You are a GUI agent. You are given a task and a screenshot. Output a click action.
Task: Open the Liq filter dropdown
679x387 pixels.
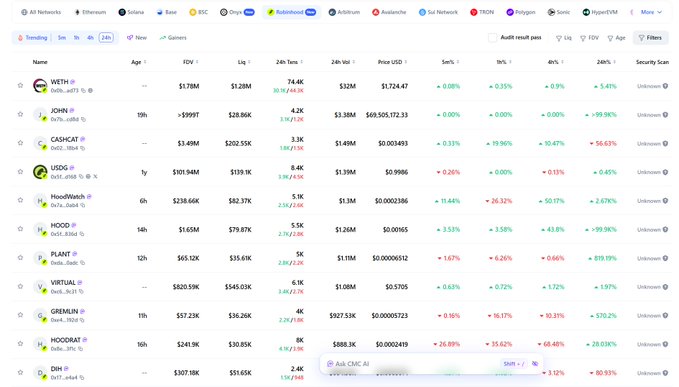click(x=564, y=38)
